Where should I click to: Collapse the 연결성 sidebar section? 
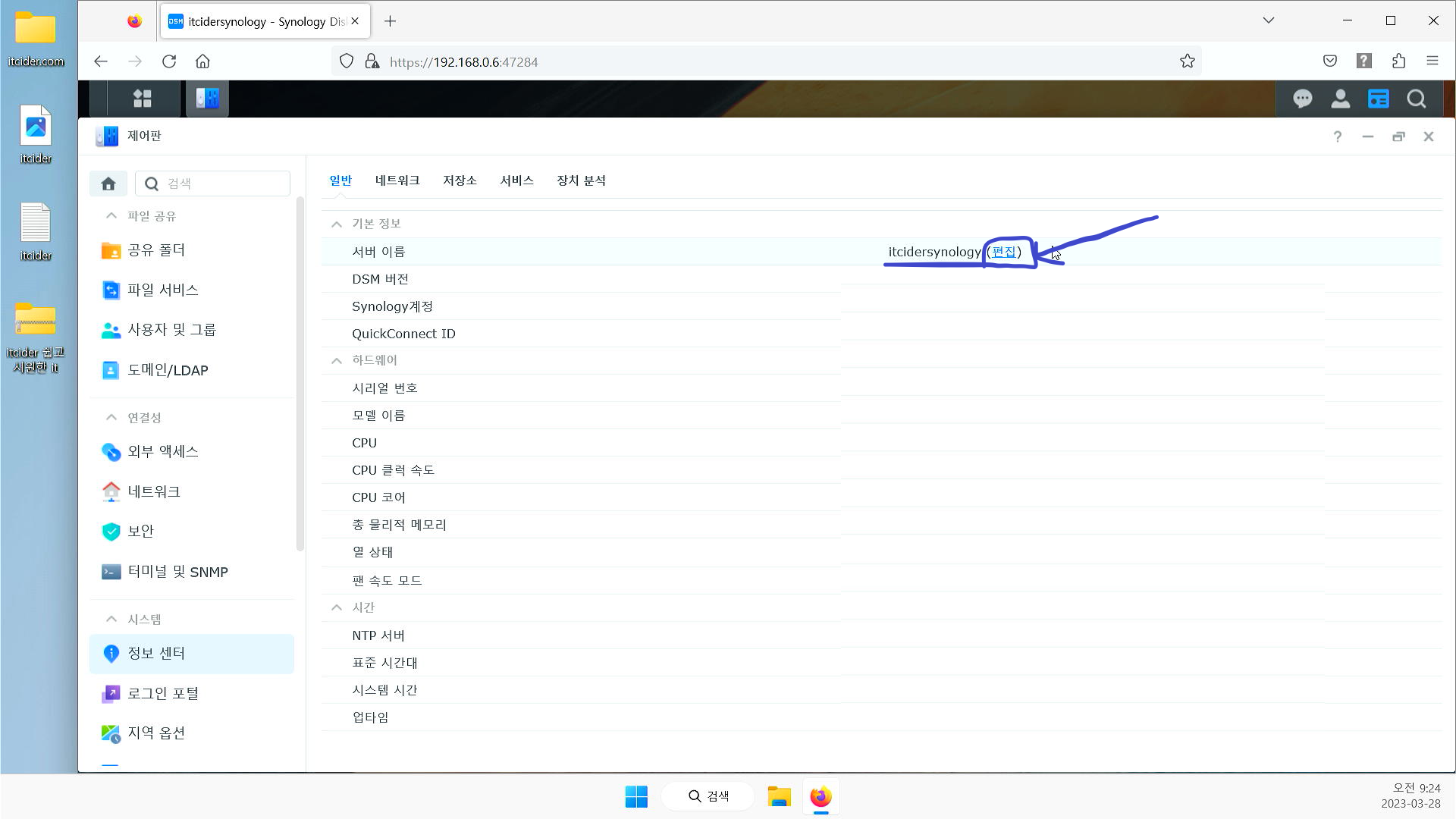[x=111, y=418]
